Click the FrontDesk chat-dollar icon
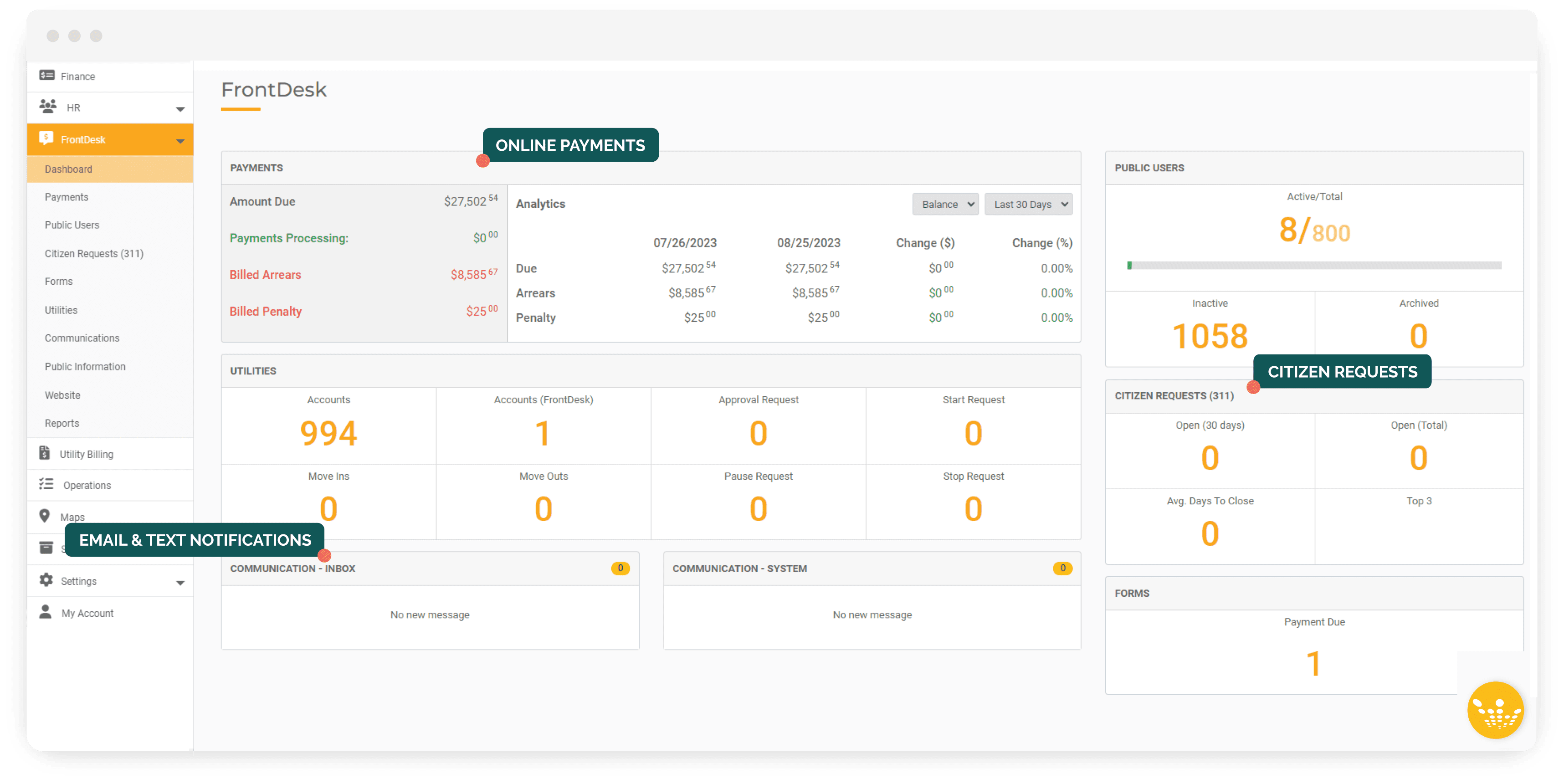Screen dimensions: 1564x784 tap(46, 138)
